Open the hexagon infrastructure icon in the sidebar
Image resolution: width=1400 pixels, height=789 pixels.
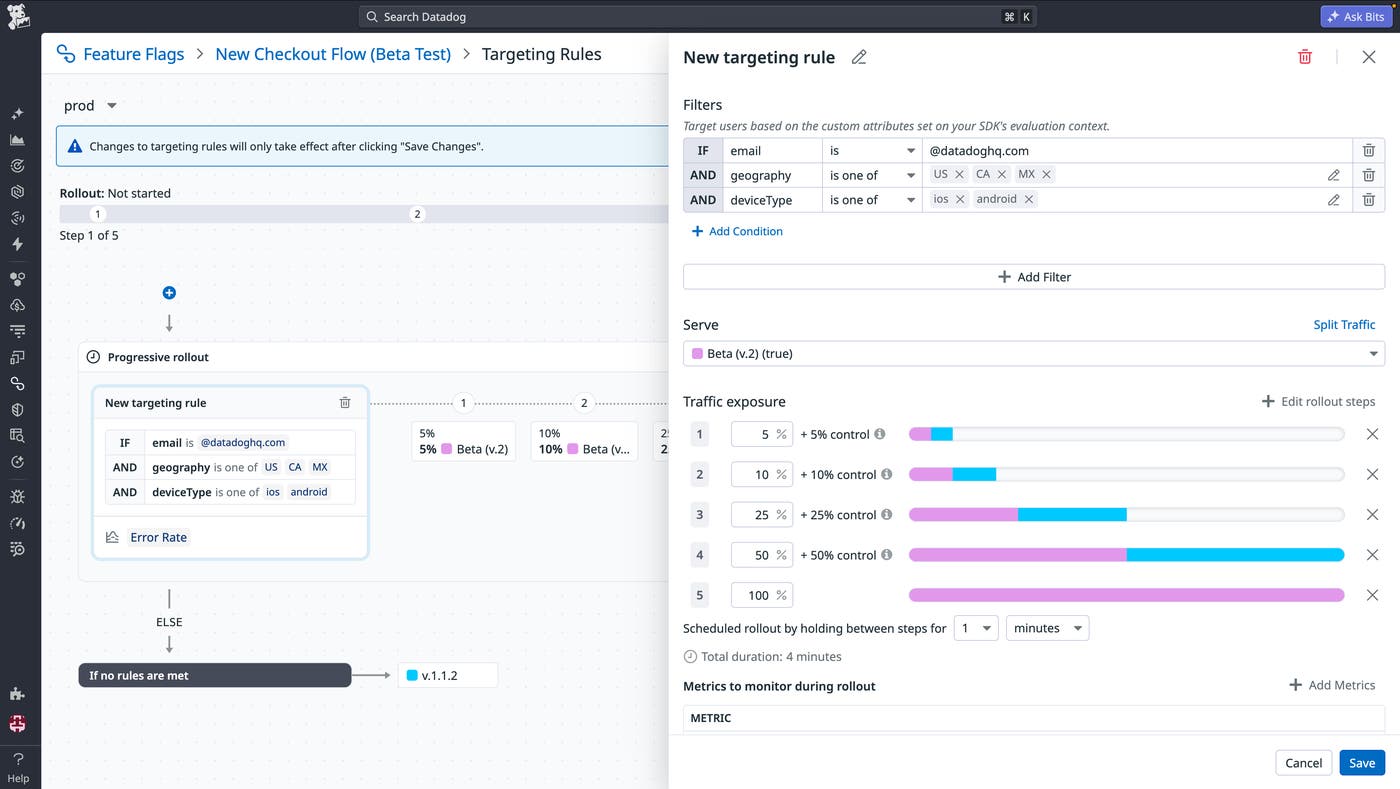[x=17, y=192]
